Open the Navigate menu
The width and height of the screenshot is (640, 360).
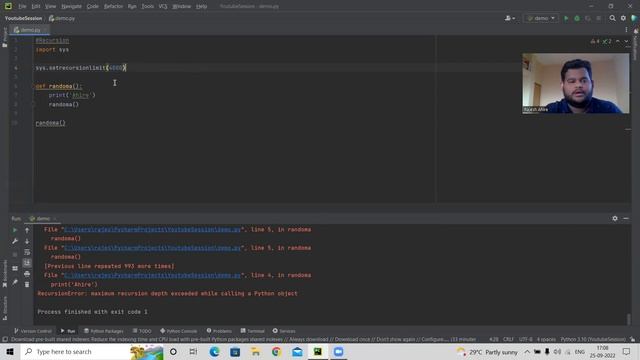point(71,7)
